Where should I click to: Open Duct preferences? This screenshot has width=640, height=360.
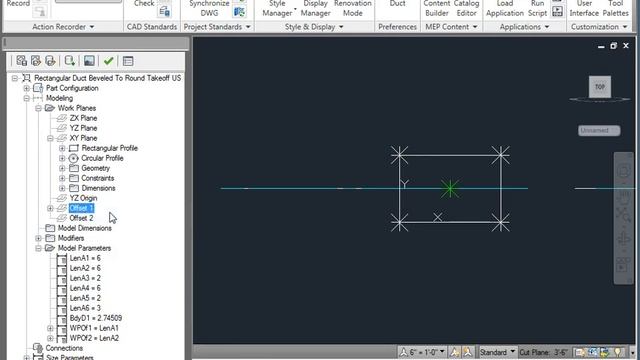click(397, 4)
